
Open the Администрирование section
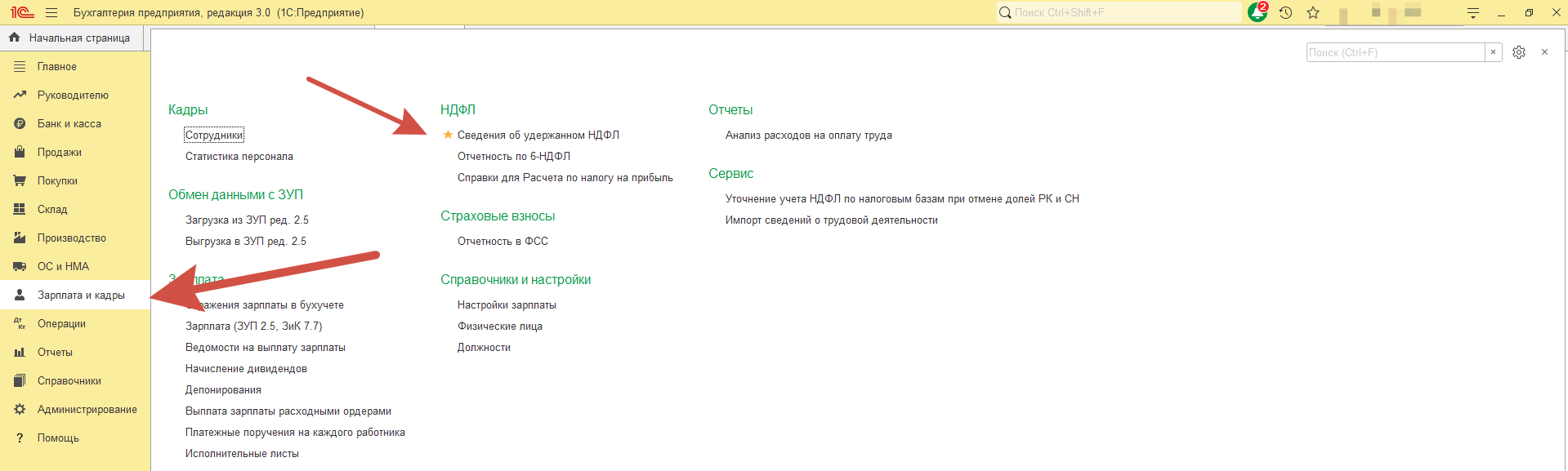click(87, 410)
